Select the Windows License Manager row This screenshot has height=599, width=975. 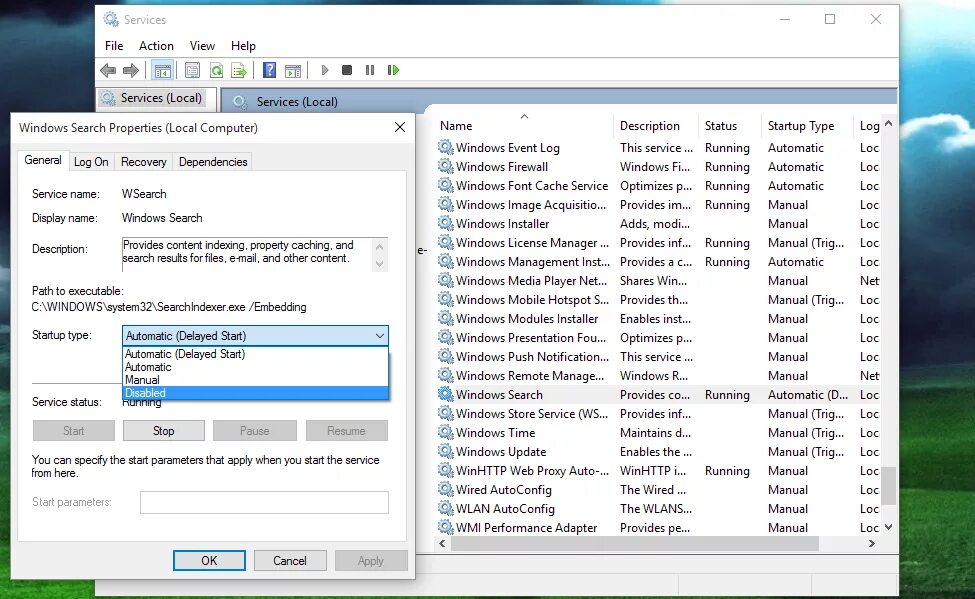click(658, 243)
